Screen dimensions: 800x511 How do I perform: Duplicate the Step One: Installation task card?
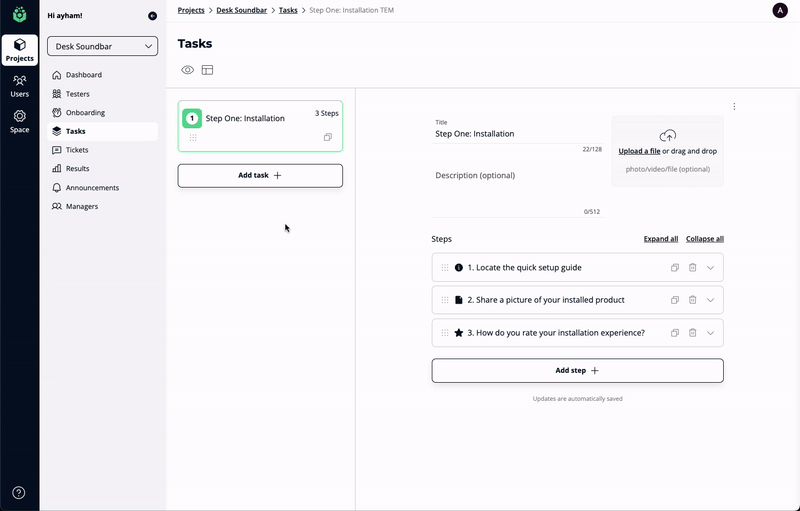(x=328, y=137)
